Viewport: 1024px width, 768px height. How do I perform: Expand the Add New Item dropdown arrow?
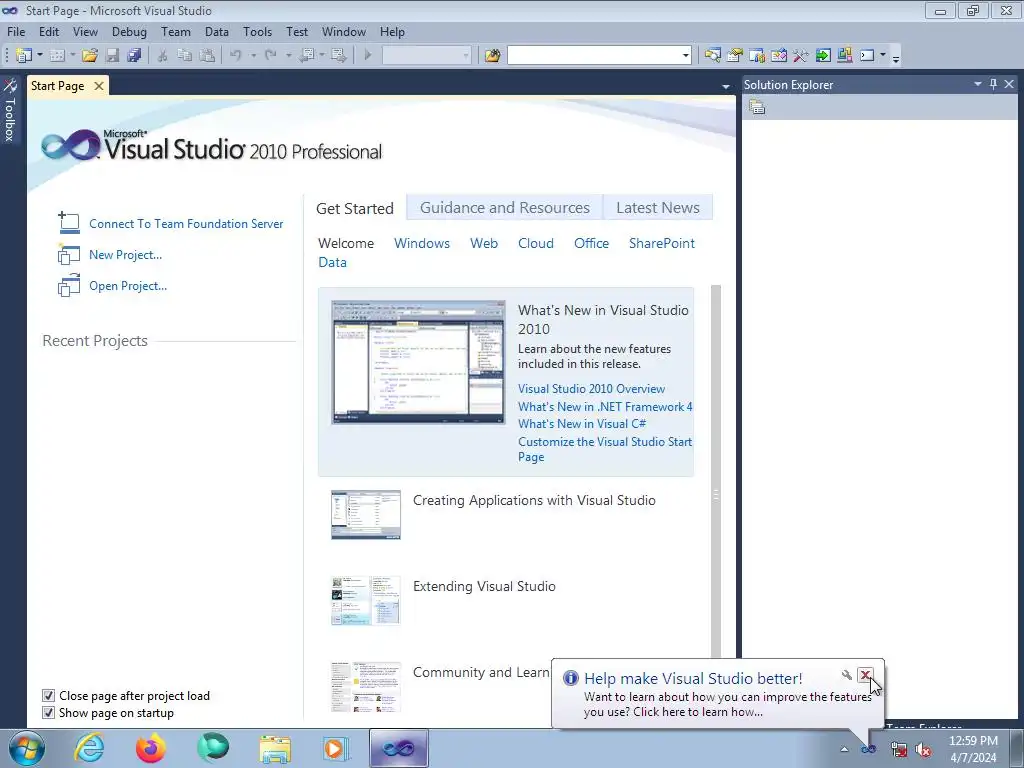[x=72, y=56]
